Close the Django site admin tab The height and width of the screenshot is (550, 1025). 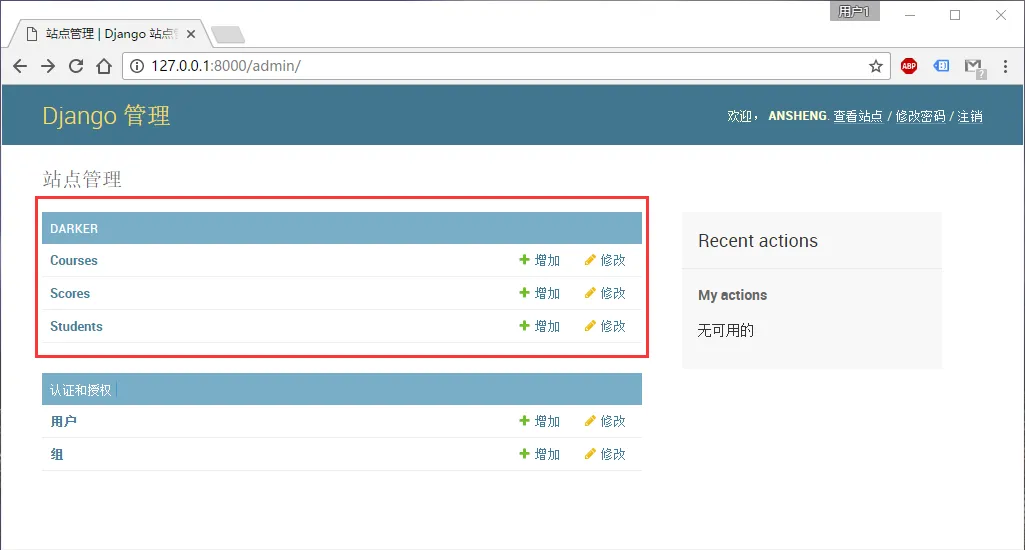[191, 34]
